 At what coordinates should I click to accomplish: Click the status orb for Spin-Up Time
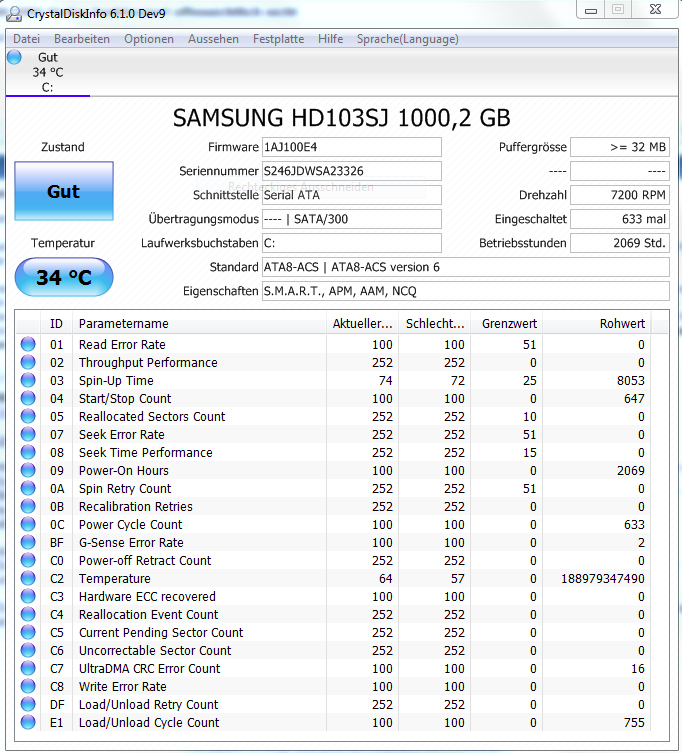coord(28,380)
